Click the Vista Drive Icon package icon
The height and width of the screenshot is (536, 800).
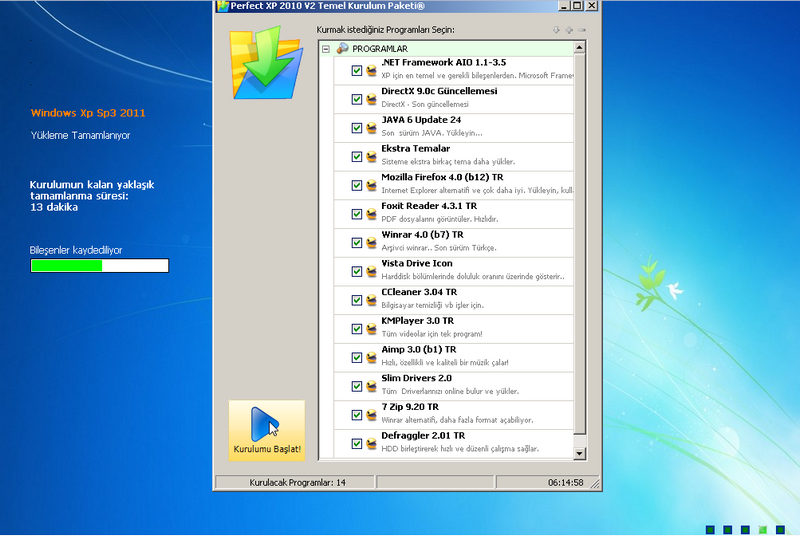371,271
